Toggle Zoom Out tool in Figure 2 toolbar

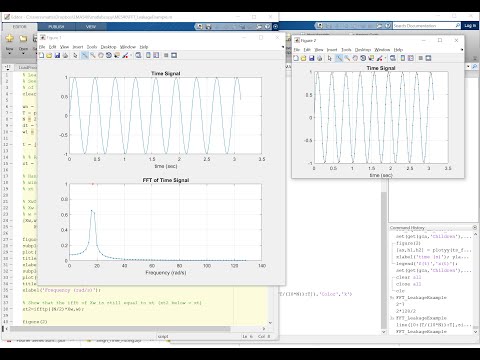347,58
